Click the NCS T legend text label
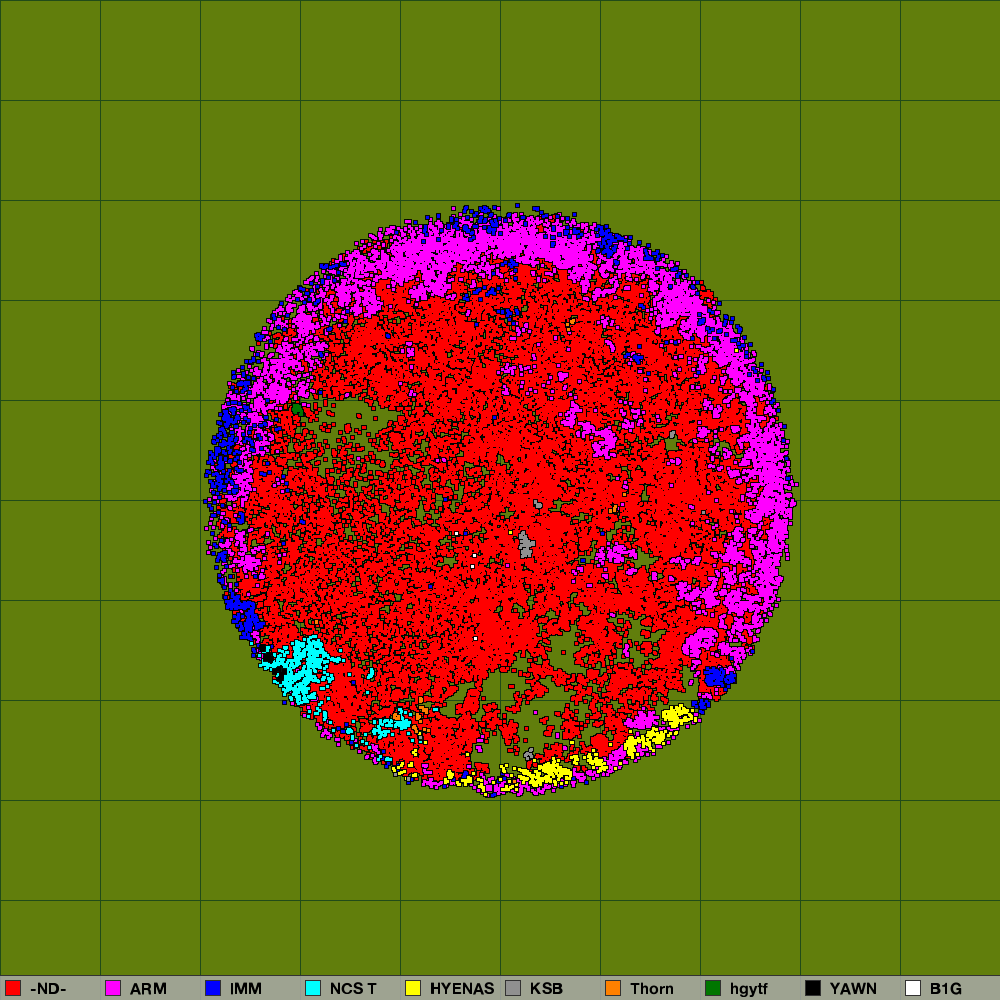1000x1000 pixels. [353, 989]
